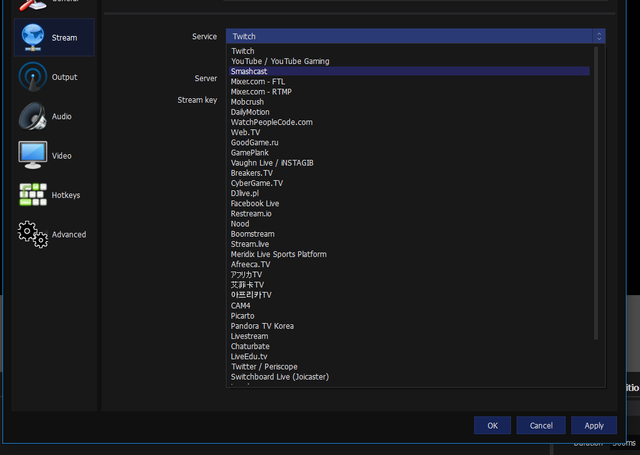Pick WatchPeopleCode.com from the list
Image resolution: width=640 pixels, height=455 pixels.
coord(410,122)
